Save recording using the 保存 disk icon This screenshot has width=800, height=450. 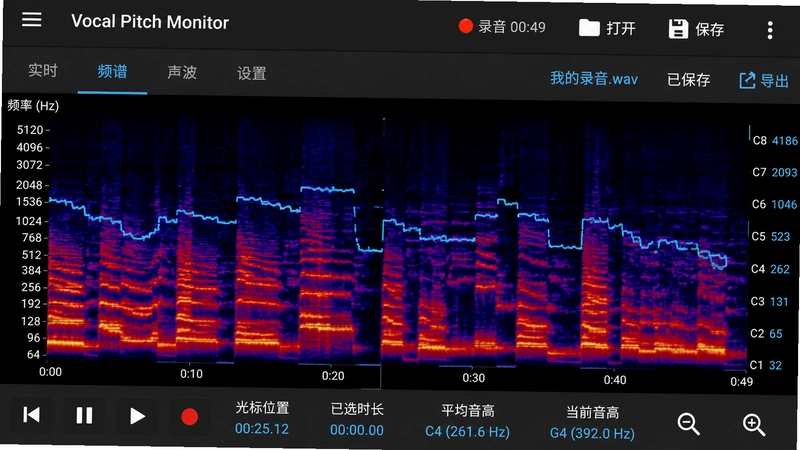(696, 29)
